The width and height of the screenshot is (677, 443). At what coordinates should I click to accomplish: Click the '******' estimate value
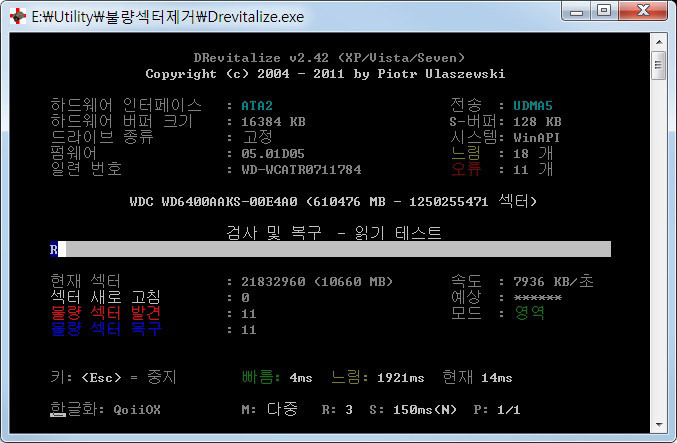pos(538,298)
